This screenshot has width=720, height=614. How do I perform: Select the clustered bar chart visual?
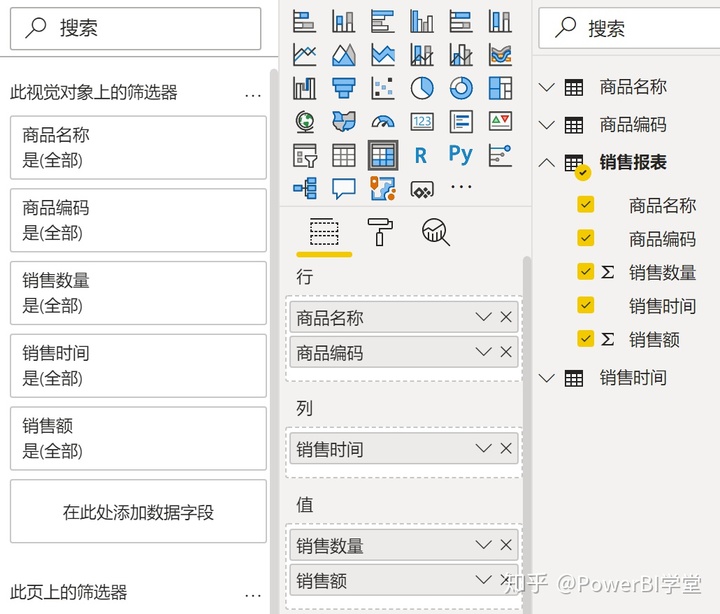[x=382, y=21]
